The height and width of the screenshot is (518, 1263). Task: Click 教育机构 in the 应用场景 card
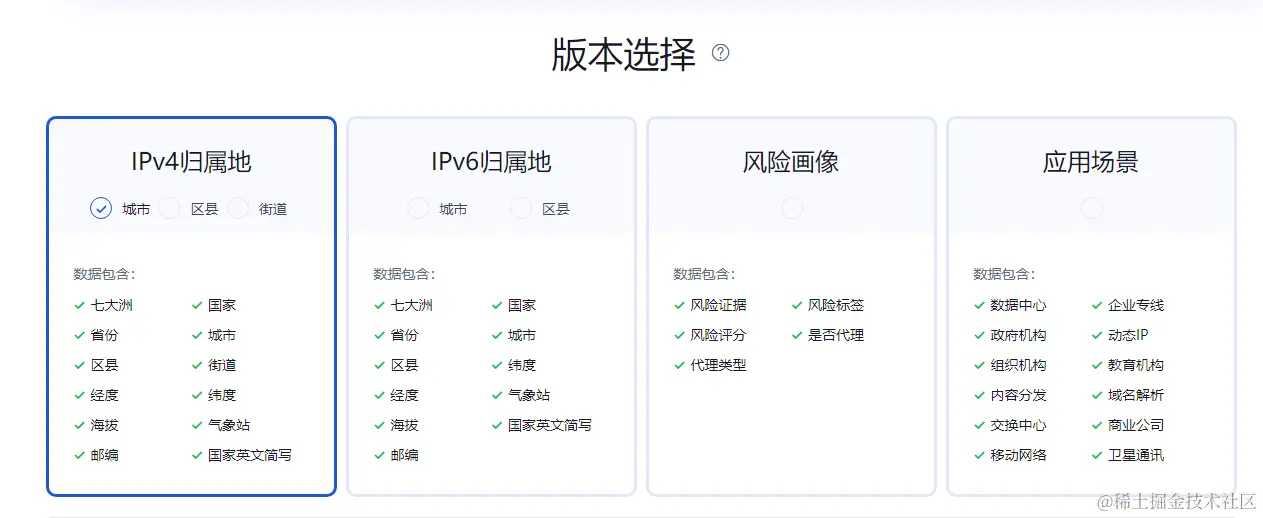(x=1136, y=365)
